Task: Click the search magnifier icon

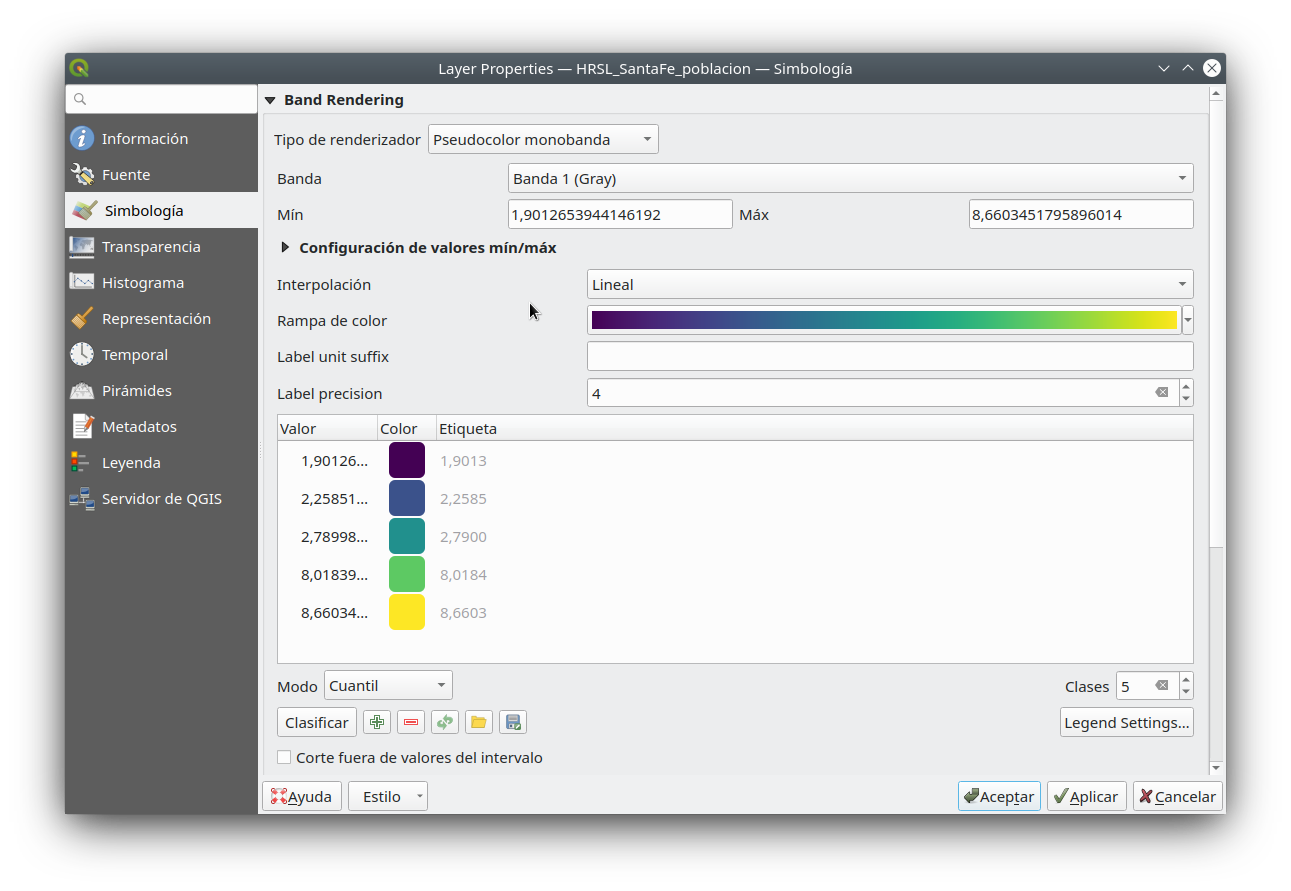Action: pyautogui.click(x=80, y=99)
